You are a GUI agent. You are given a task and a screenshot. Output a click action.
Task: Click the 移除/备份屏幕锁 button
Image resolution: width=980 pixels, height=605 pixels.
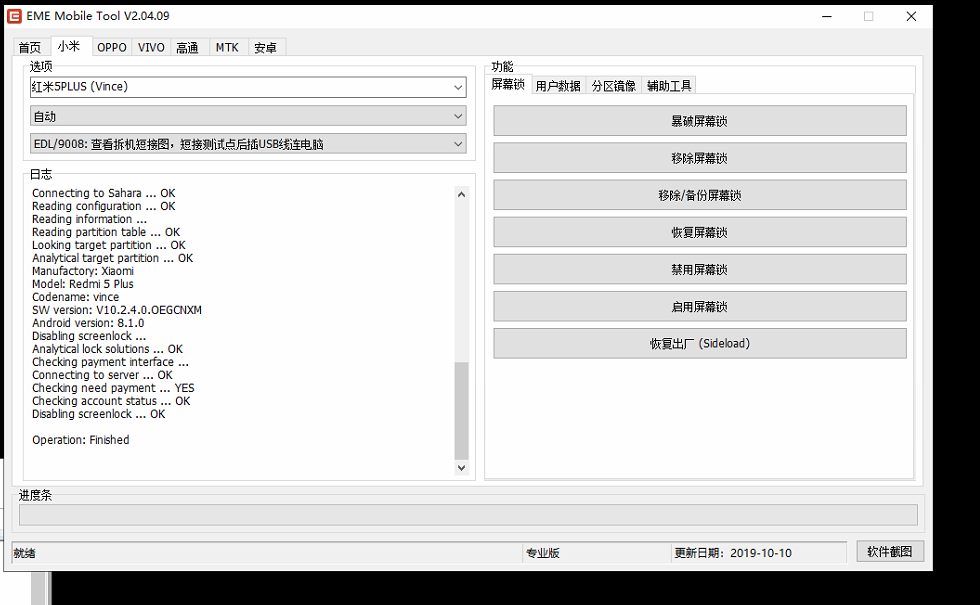700,195
